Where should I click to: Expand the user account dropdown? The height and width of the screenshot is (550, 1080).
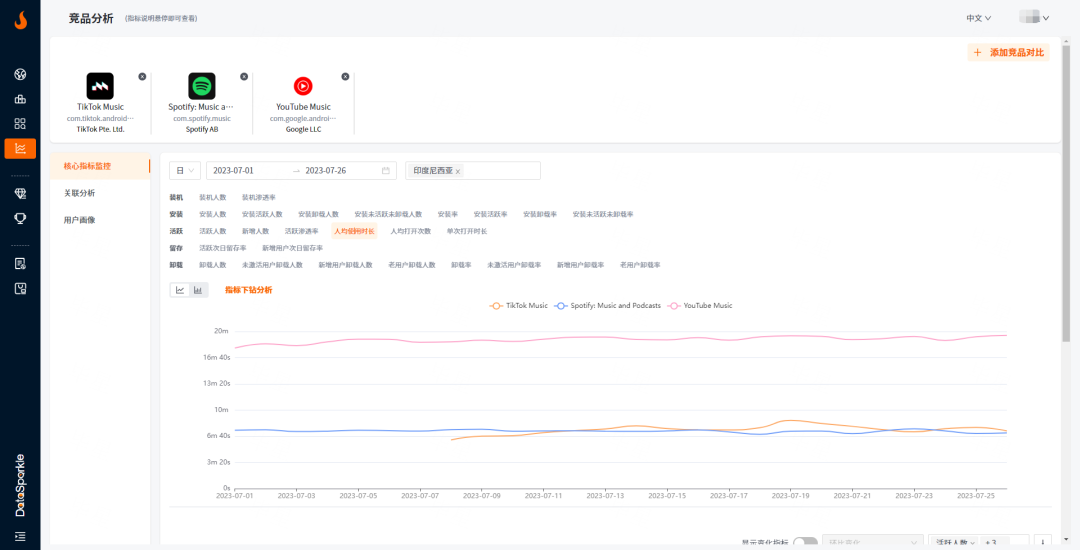click(x=1034, y=18)
